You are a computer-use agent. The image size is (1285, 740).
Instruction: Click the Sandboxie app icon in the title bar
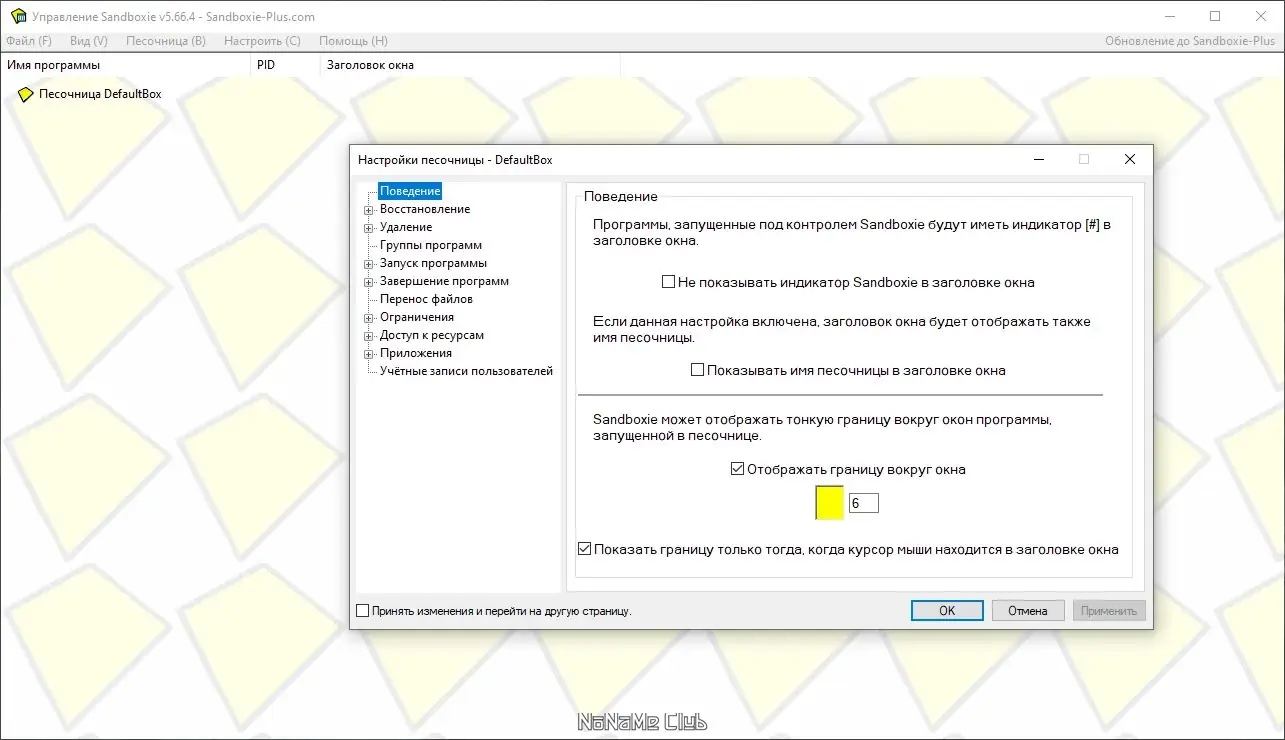tap(17, 16)
